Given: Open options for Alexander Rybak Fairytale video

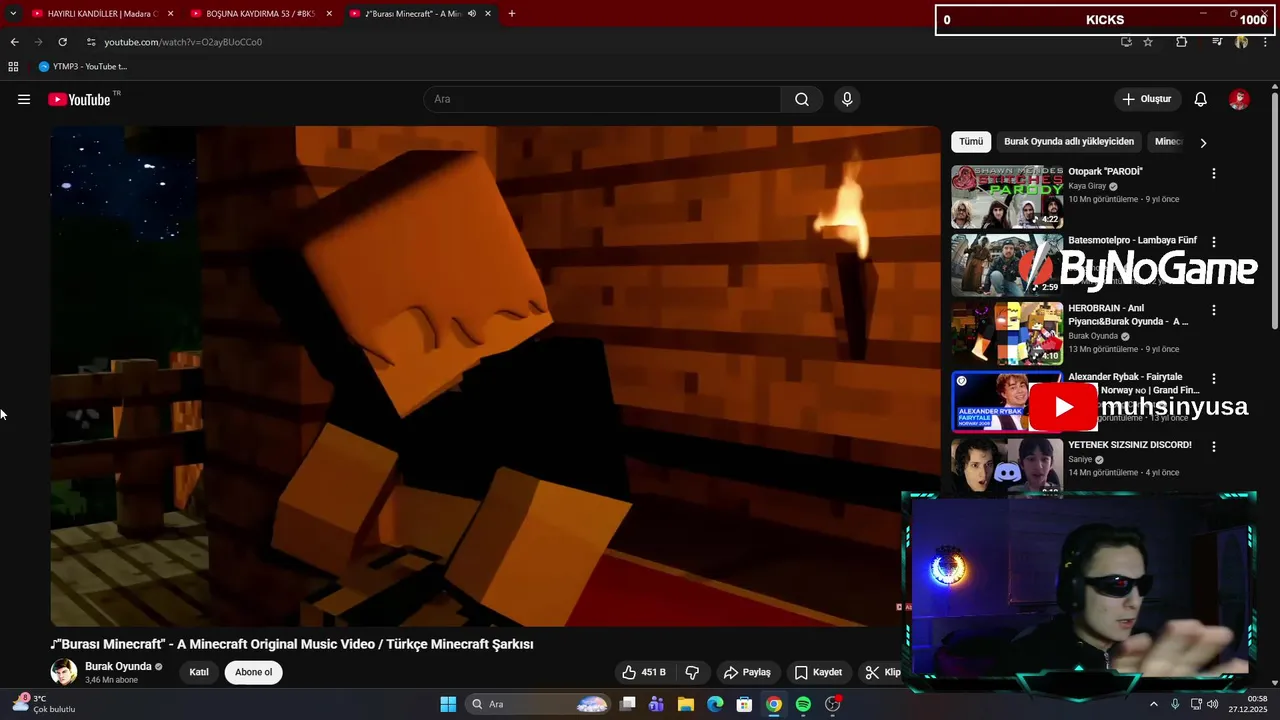Looking at the screenshot, I should point(1214,379).
